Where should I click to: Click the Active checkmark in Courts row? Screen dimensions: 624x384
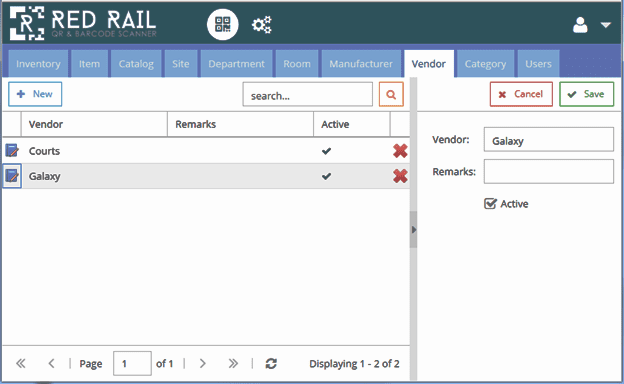(x=326, y=151)
